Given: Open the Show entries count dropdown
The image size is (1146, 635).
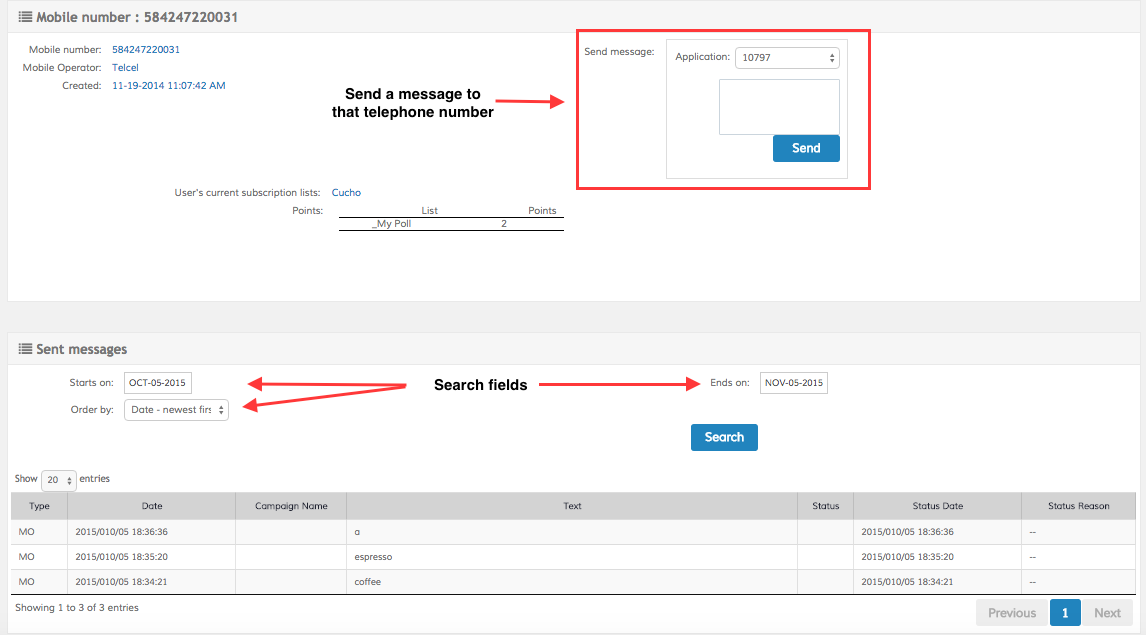Looking at the screenshot, I should 59,480.
